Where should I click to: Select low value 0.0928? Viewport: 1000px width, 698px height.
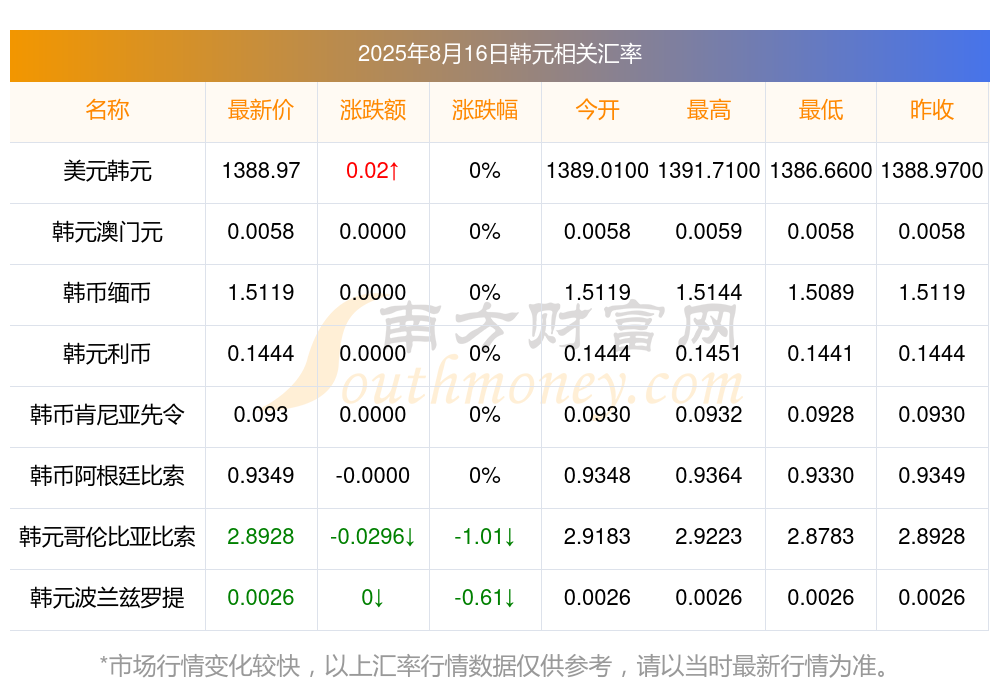[821, 415]
